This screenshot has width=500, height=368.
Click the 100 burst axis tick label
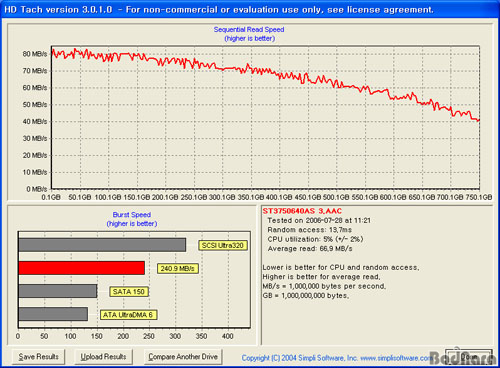[70, 336]
